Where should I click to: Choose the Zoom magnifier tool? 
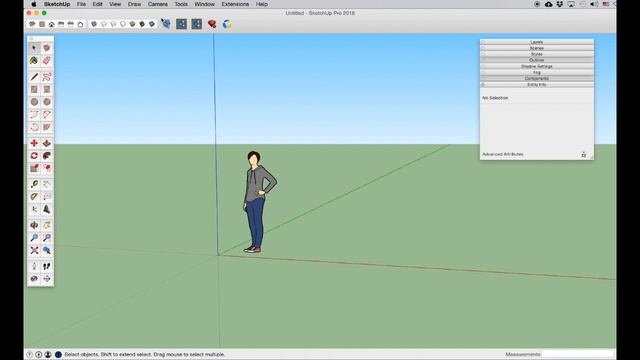pyautogui.click(x=34, y=238)
